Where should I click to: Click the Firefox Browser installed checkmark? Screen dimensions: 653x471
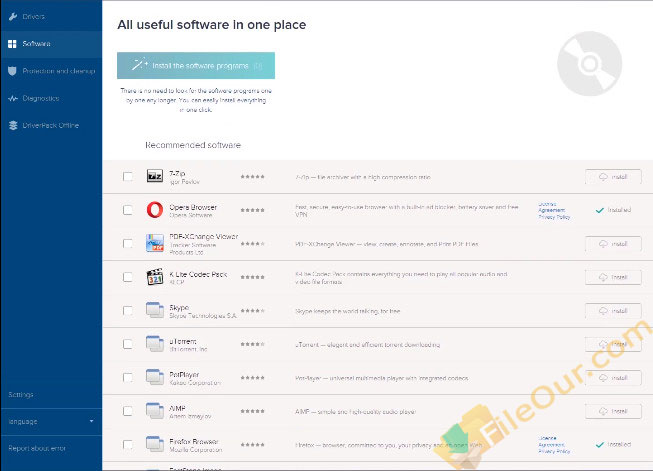point(600,445)
